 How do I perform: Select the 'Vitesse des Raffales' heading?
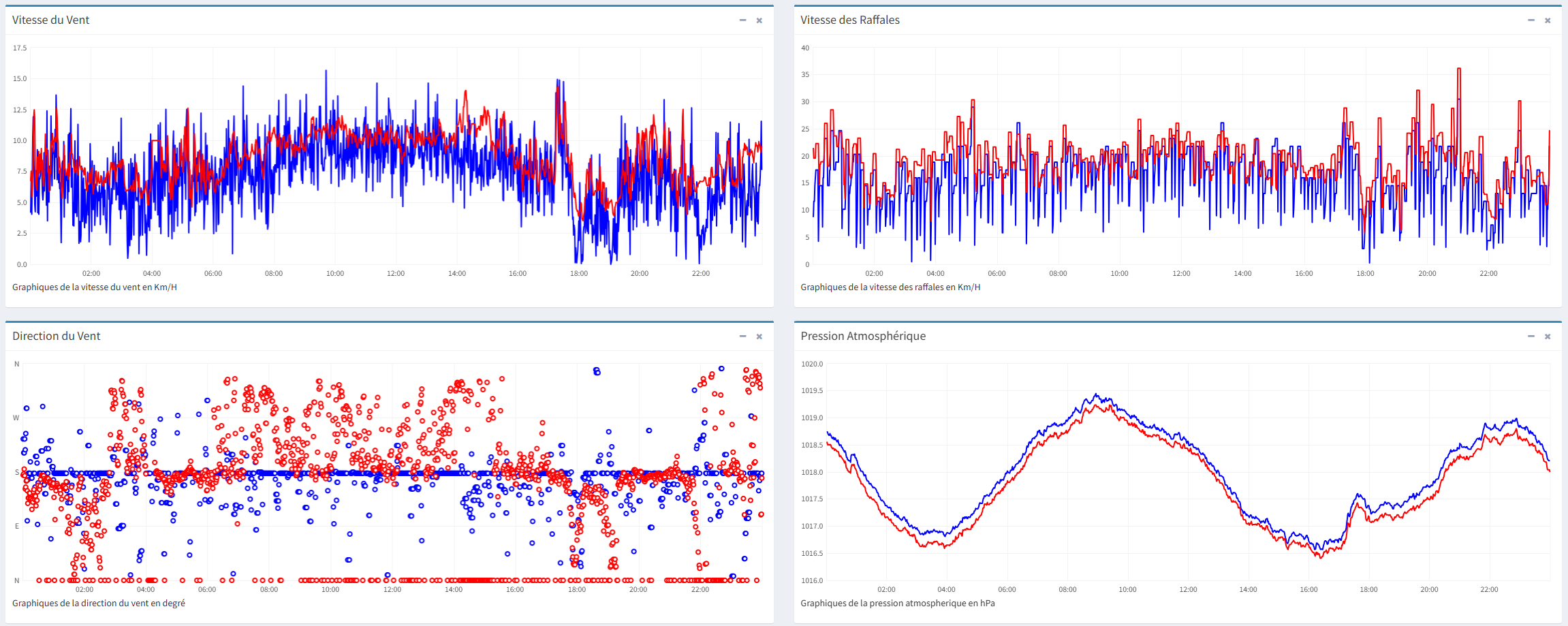pyautogui.click(x=849, y=20)
